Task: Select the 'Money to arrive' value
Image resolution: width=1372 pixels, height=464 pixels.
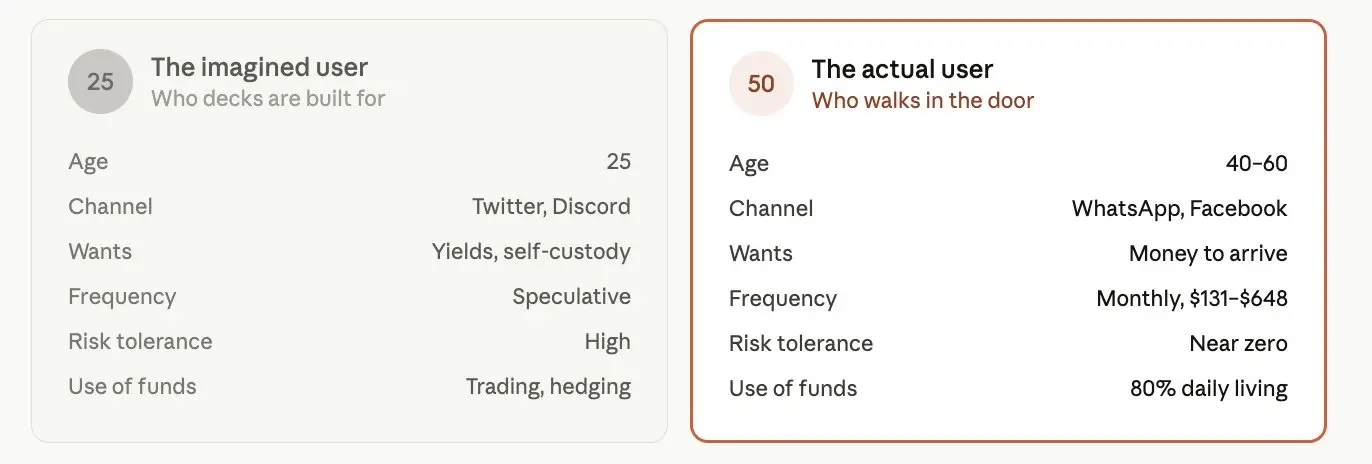Action: (x=1208, y=254)
